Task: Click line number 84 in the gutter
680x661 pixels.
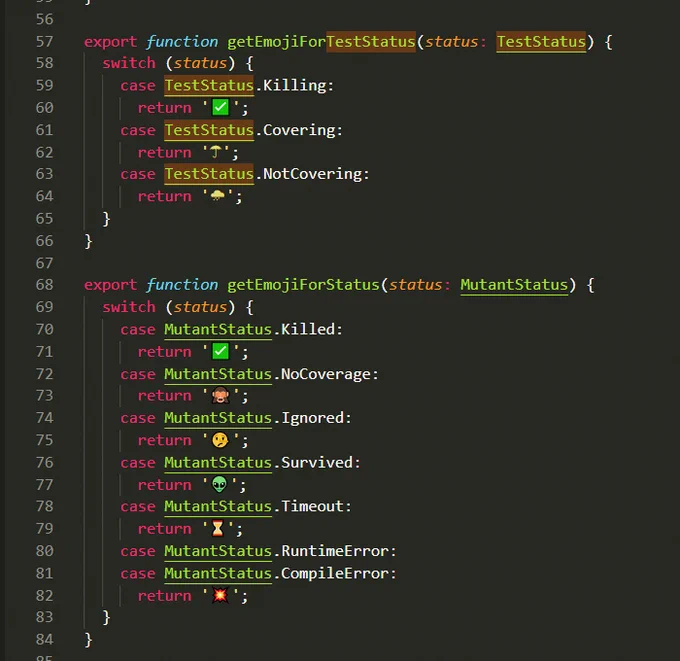Action: (45, 639)
